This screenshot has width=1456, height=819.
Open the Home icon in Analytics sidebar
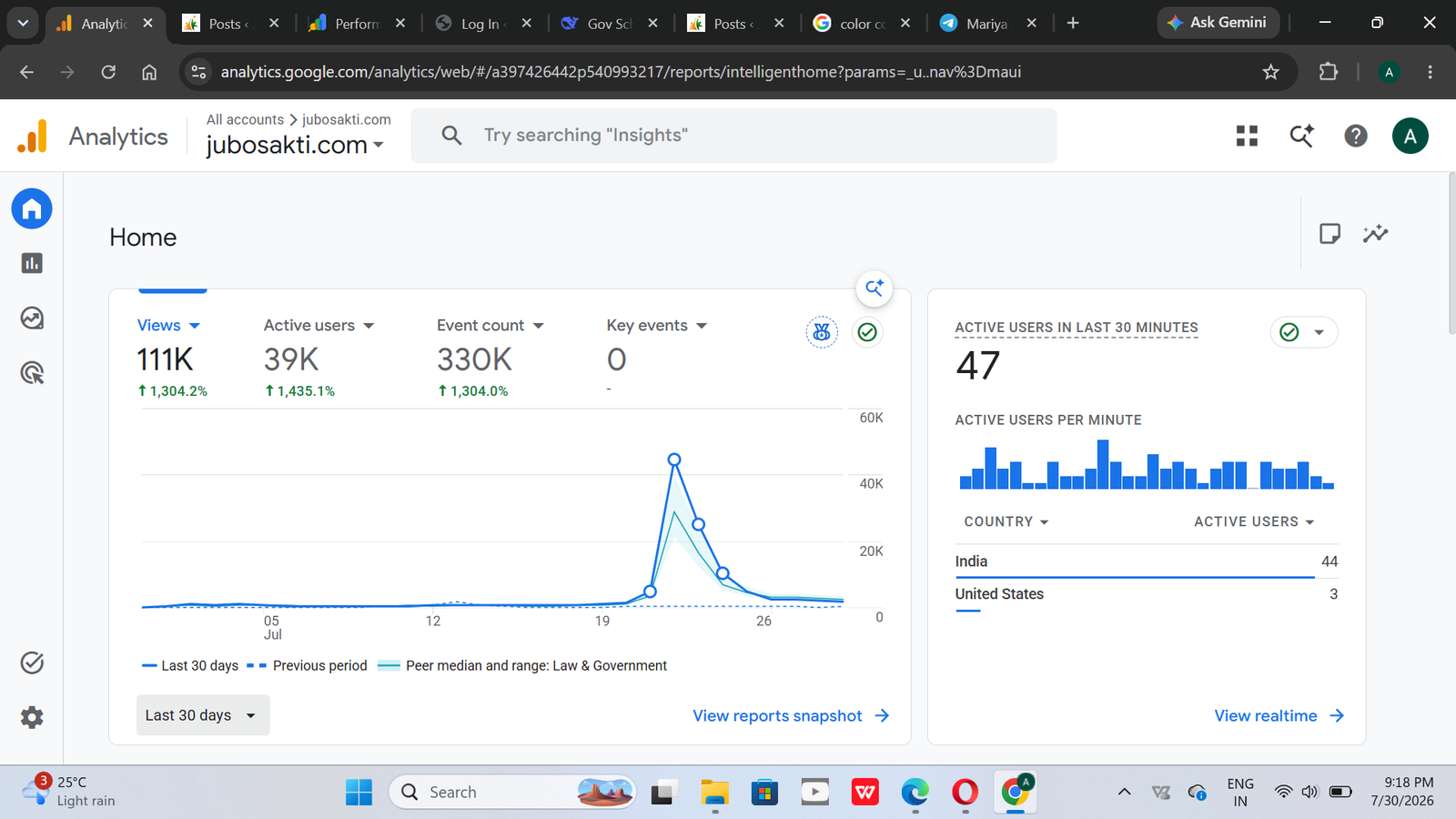(x=32, y=209)
